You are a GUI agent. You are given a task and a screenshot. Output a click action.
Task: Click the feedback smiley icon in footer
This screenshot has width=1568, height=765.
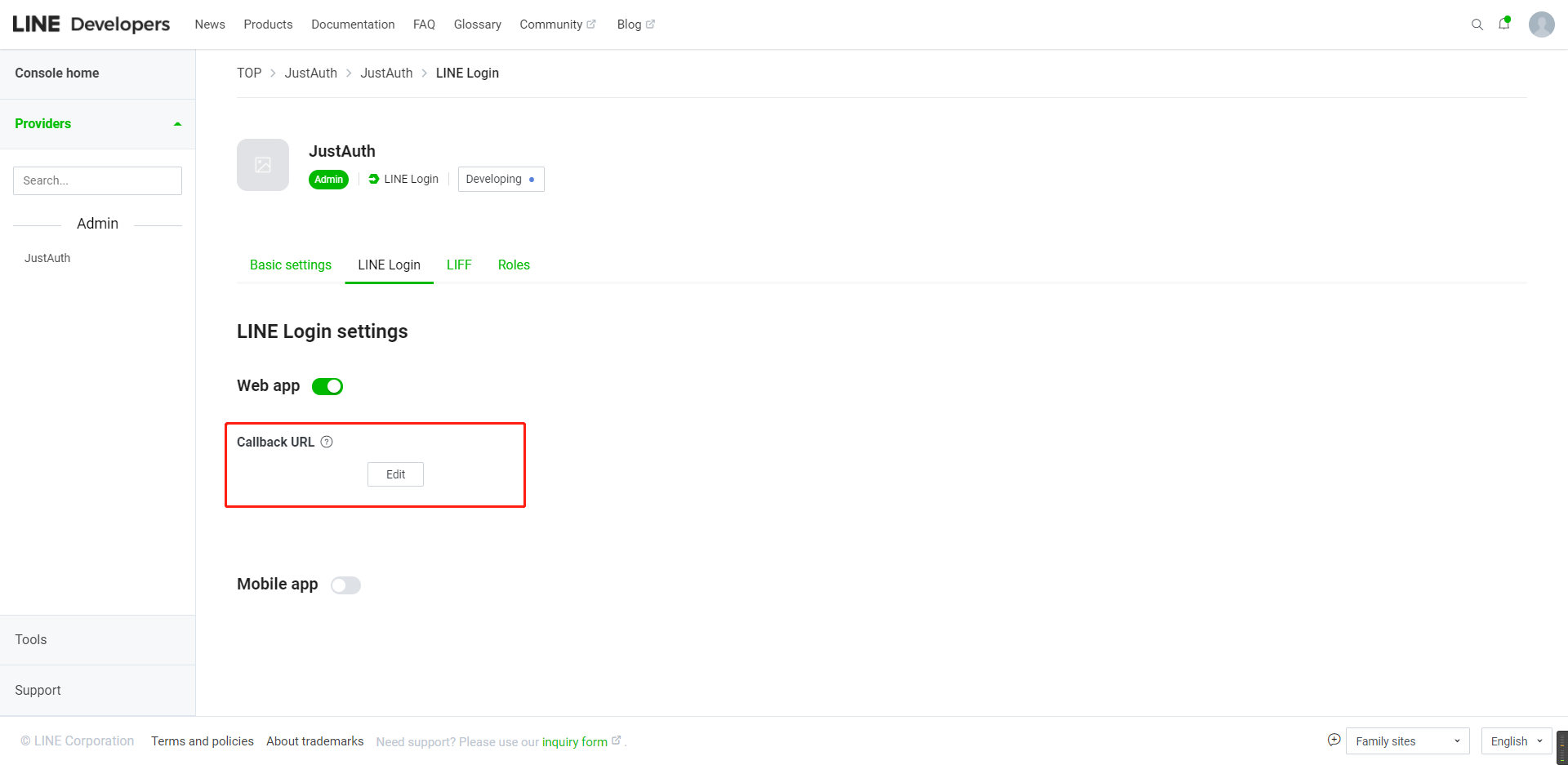click(x=1334, y=740)
